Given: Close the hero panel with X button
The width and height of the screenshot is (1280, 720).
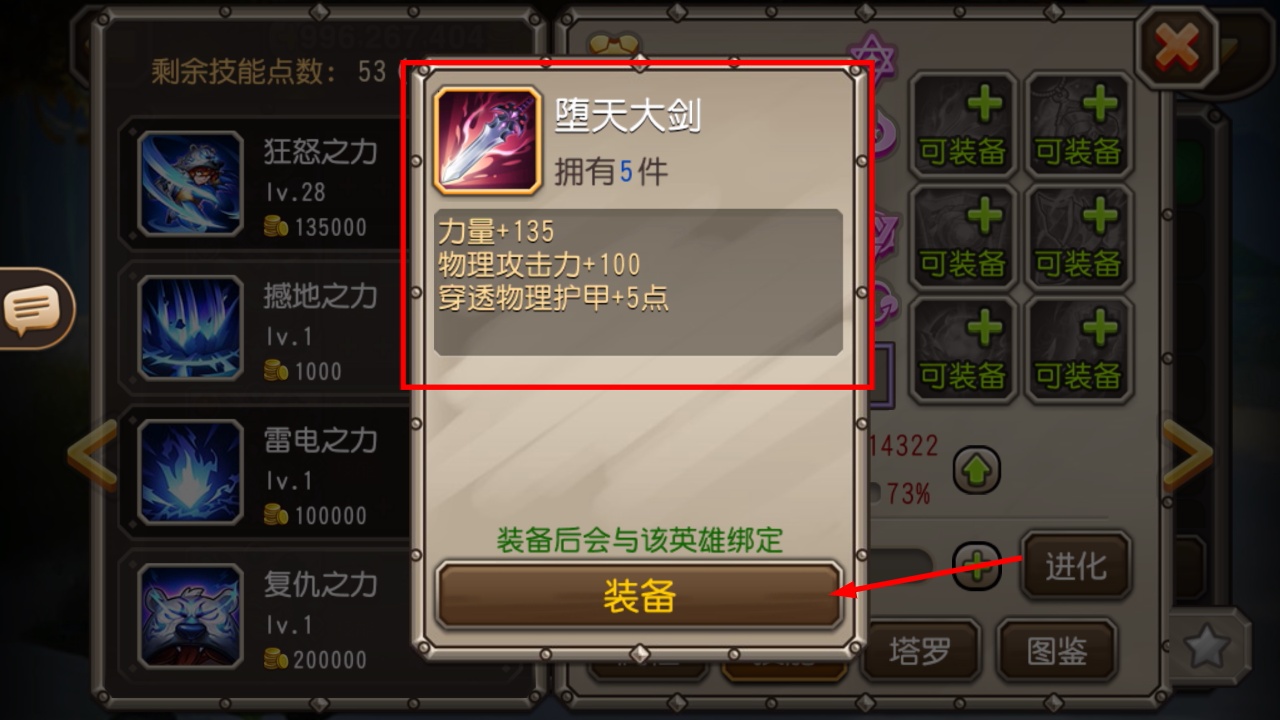Looking at the screenshot, I should (x=1176, y=47).
